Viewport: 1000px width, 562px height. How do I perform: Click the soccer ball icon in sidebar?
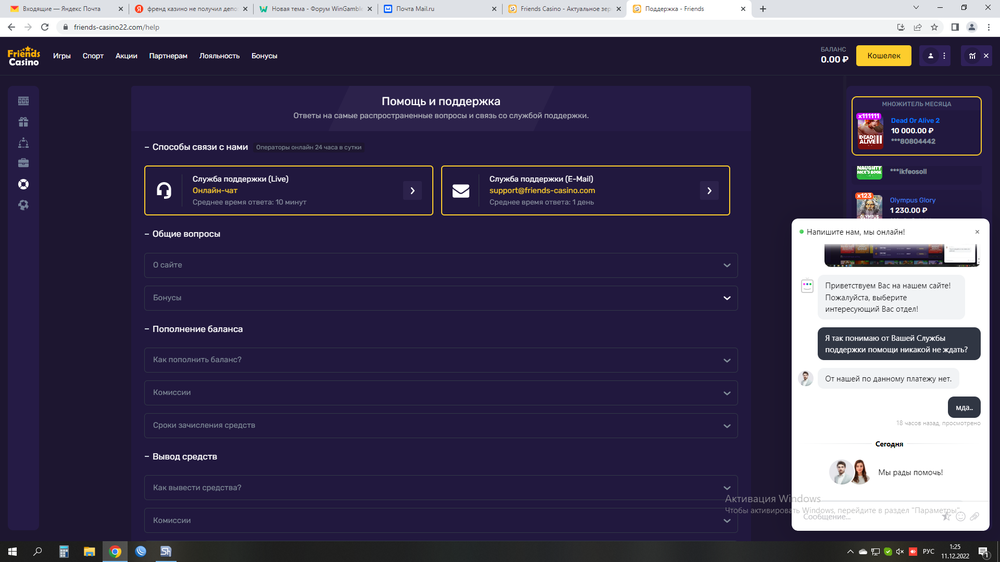(x=23, y=205)
